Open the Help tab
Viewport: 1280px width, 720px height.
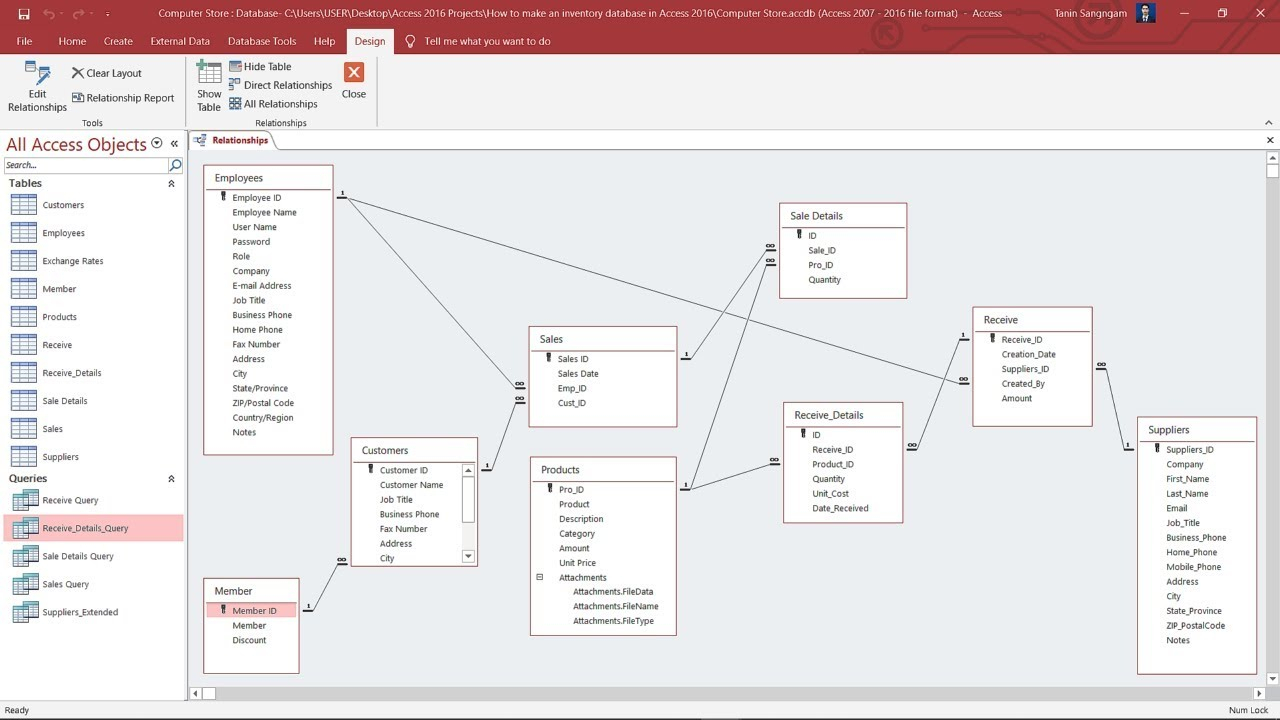324,41
